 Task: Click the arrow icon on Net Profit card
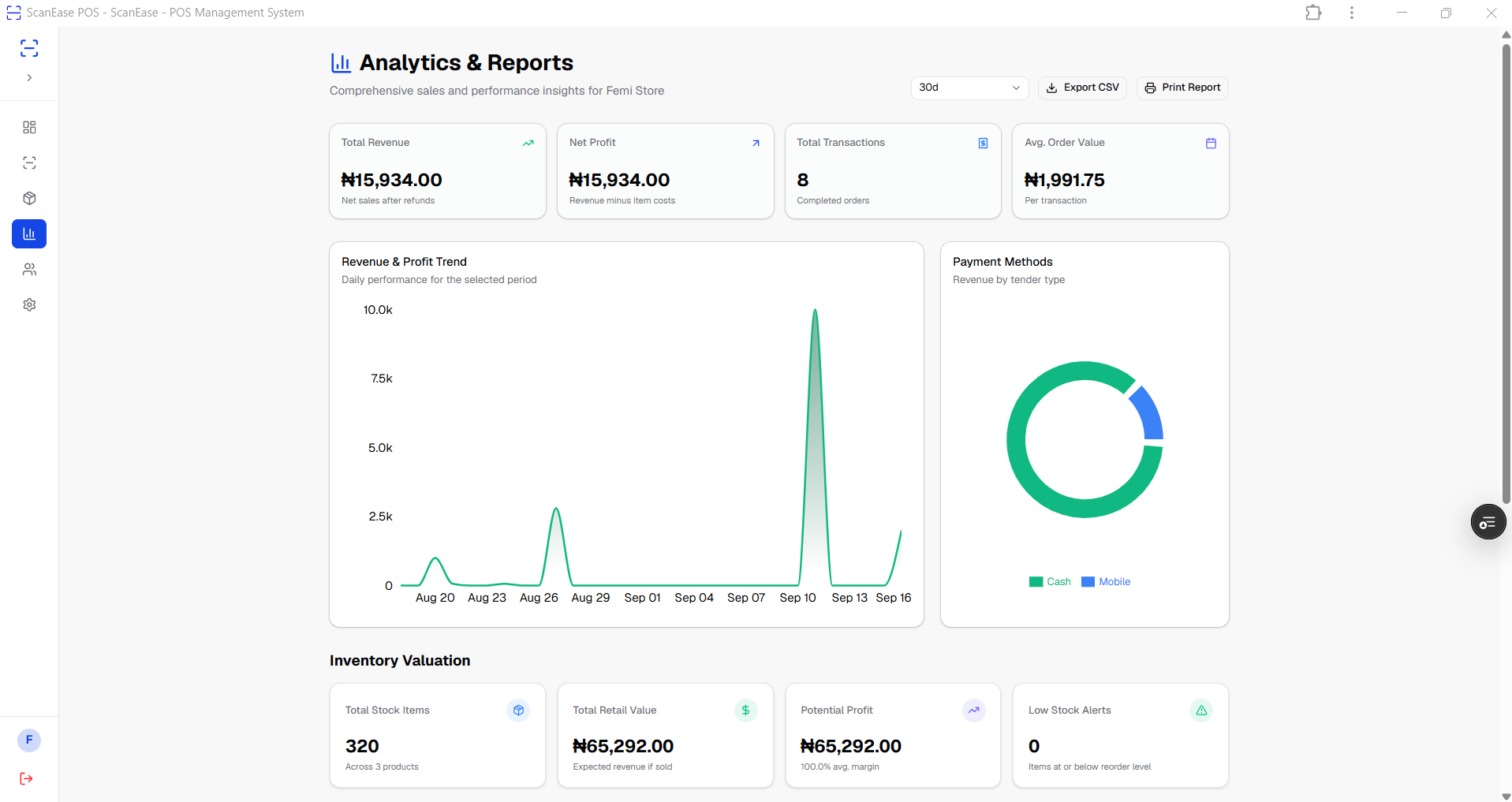click(756, 143)
